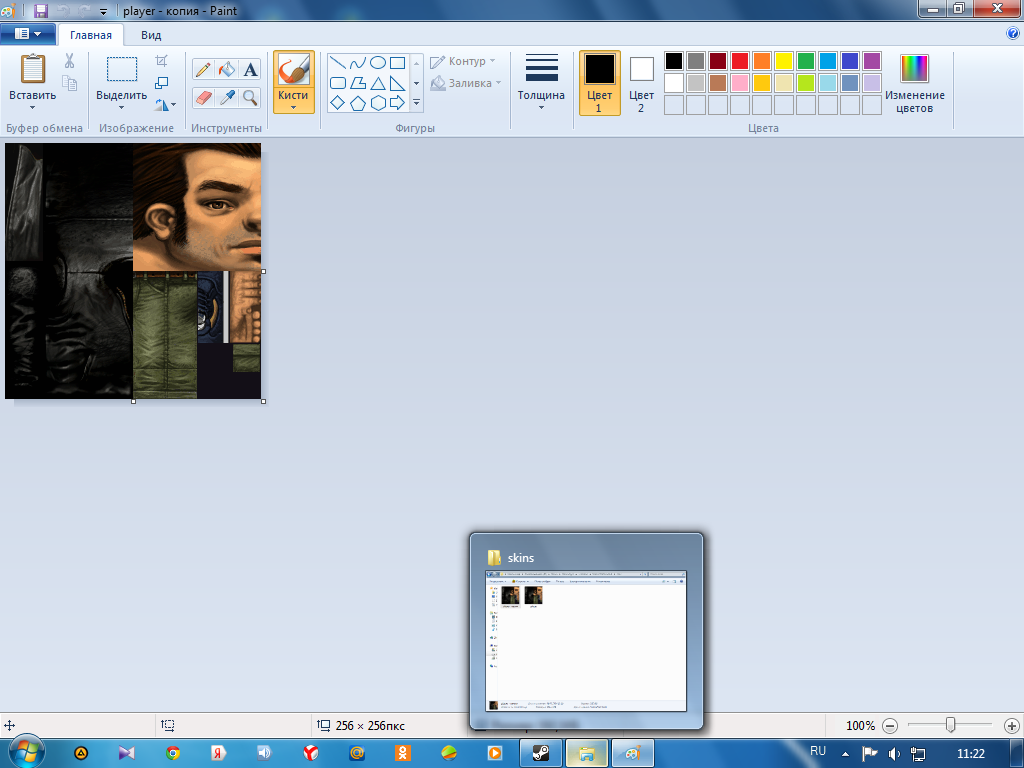Open the Quick Access Toolbar customize arrow

click(103, 11)
